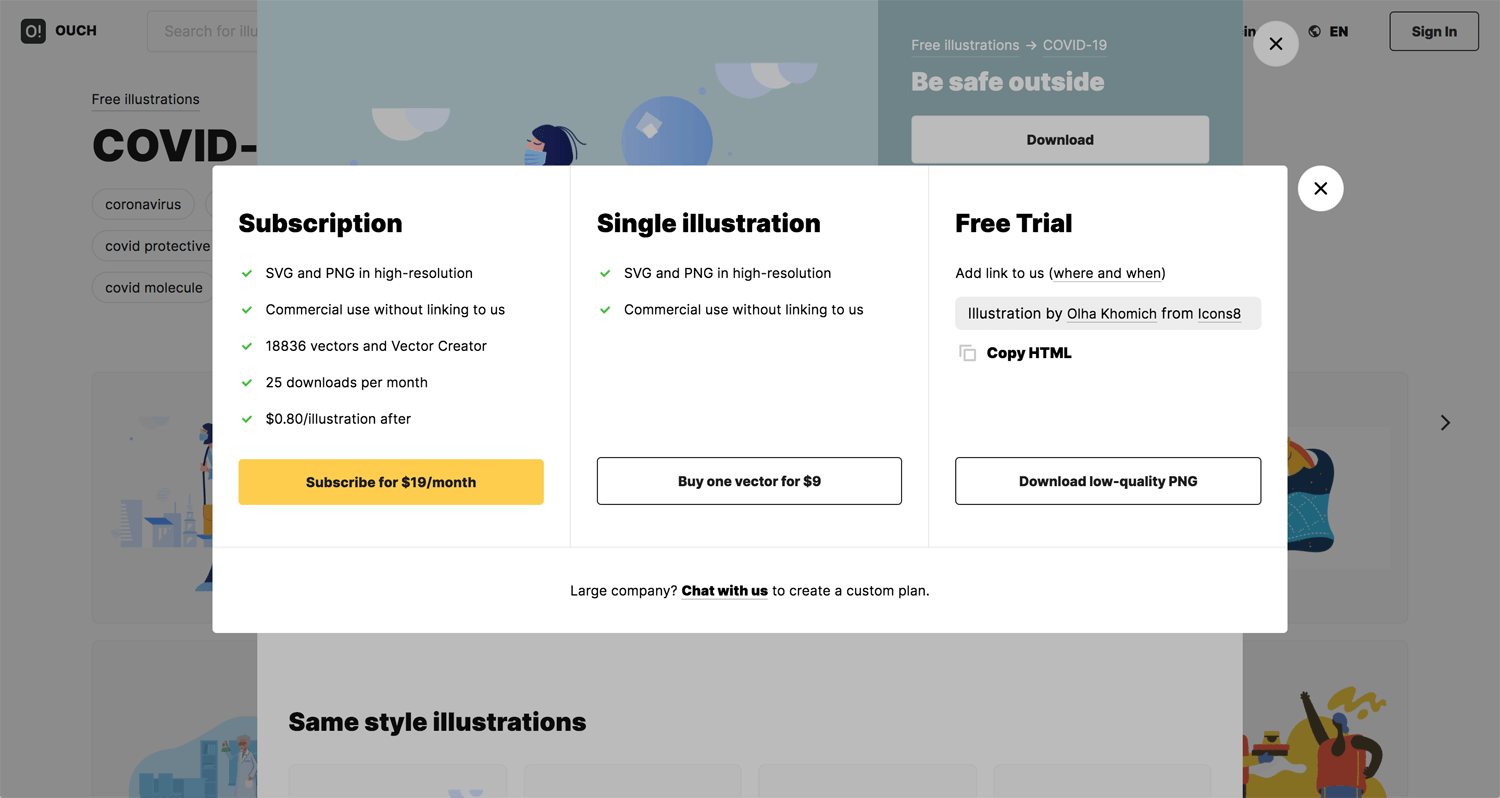Subscribe for $19/month
The width and height of the screenshot is (1500, 798).
391,482
